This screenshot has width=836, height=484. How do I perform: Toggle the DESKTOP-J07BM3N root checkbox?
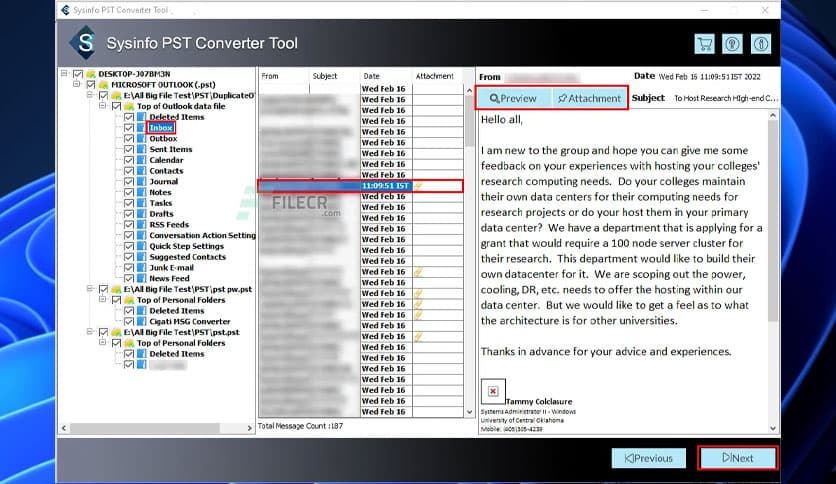[78, 74]
